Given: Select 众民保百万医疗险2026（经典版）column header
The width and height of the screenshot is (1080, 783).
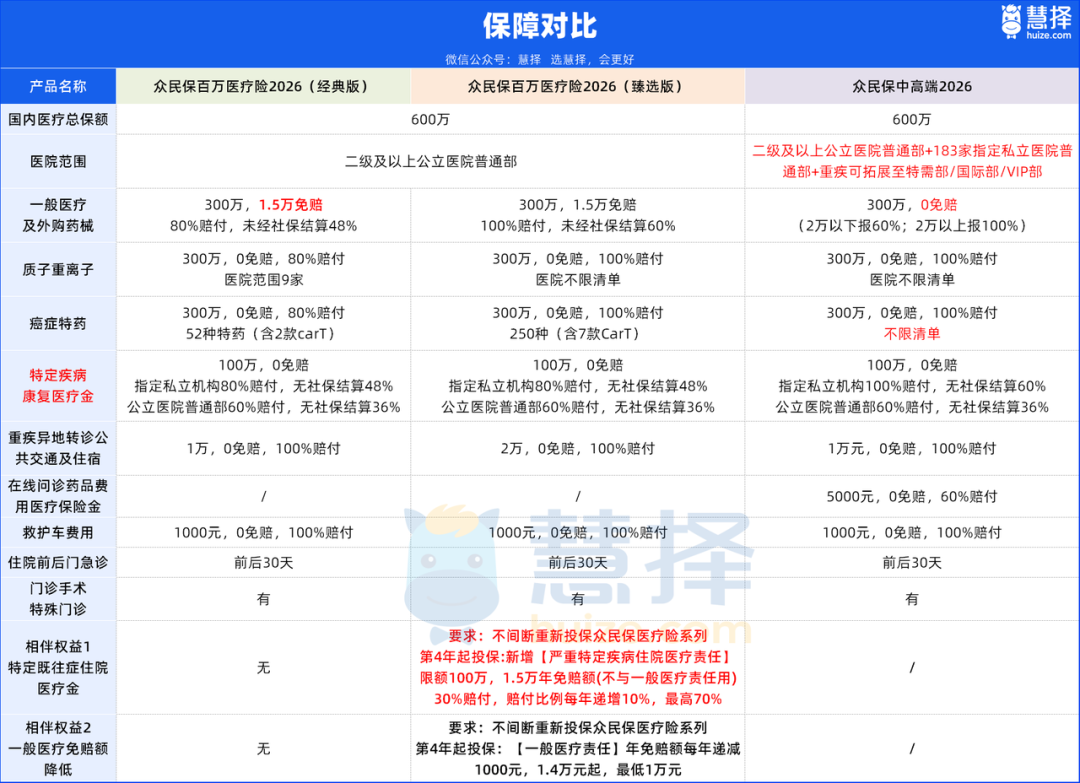Looking at the screenshot, I should pos(264,86).
